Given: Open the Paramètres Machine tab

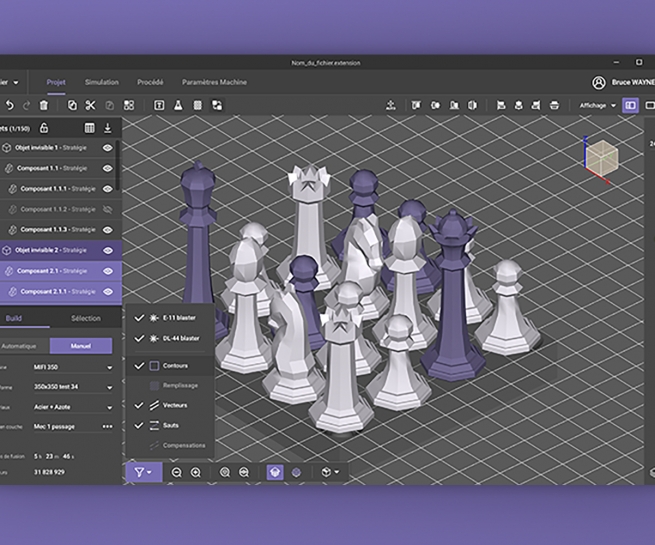Looking at the screenshot, I should (x=214, y=82).
